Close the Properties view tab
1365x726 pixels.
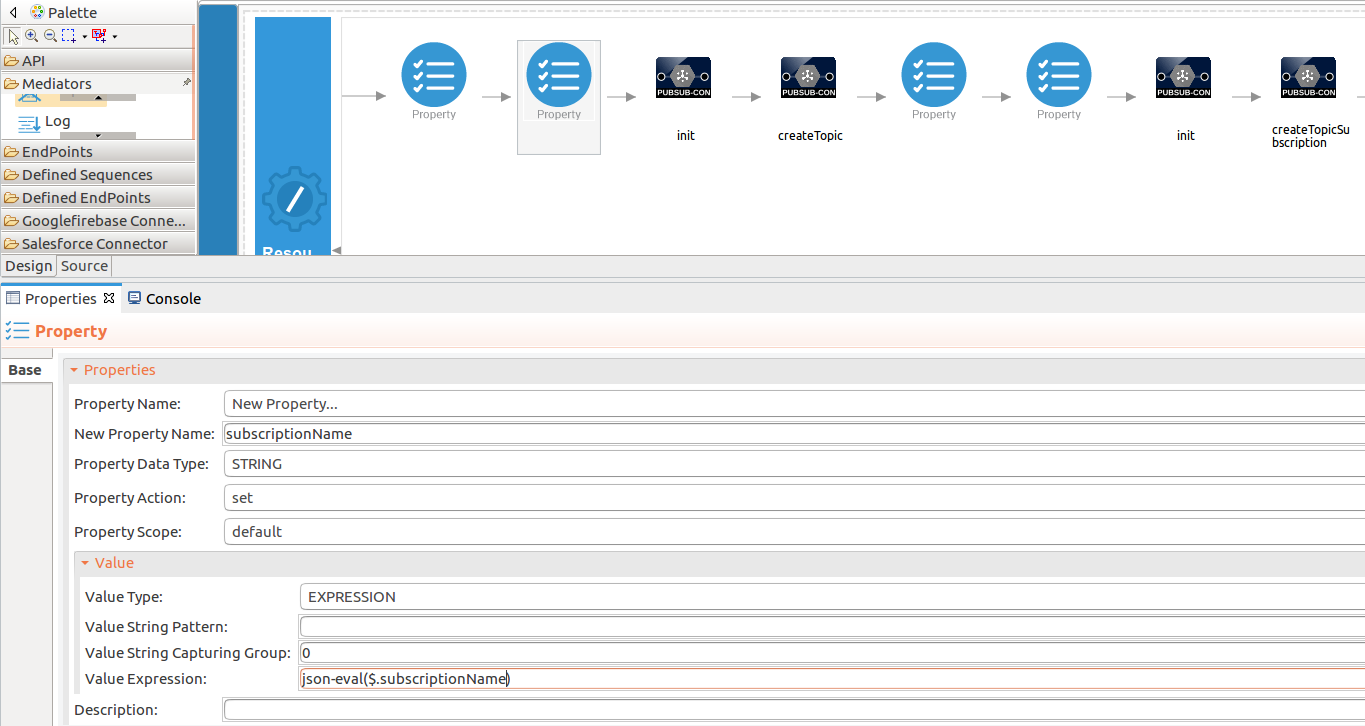point(110,298)
